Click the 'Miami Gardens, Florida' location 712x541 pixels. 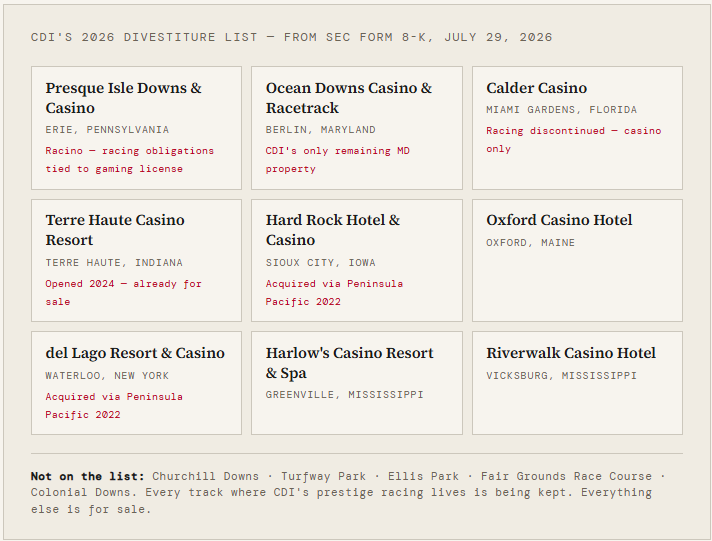tap(561, 110)
